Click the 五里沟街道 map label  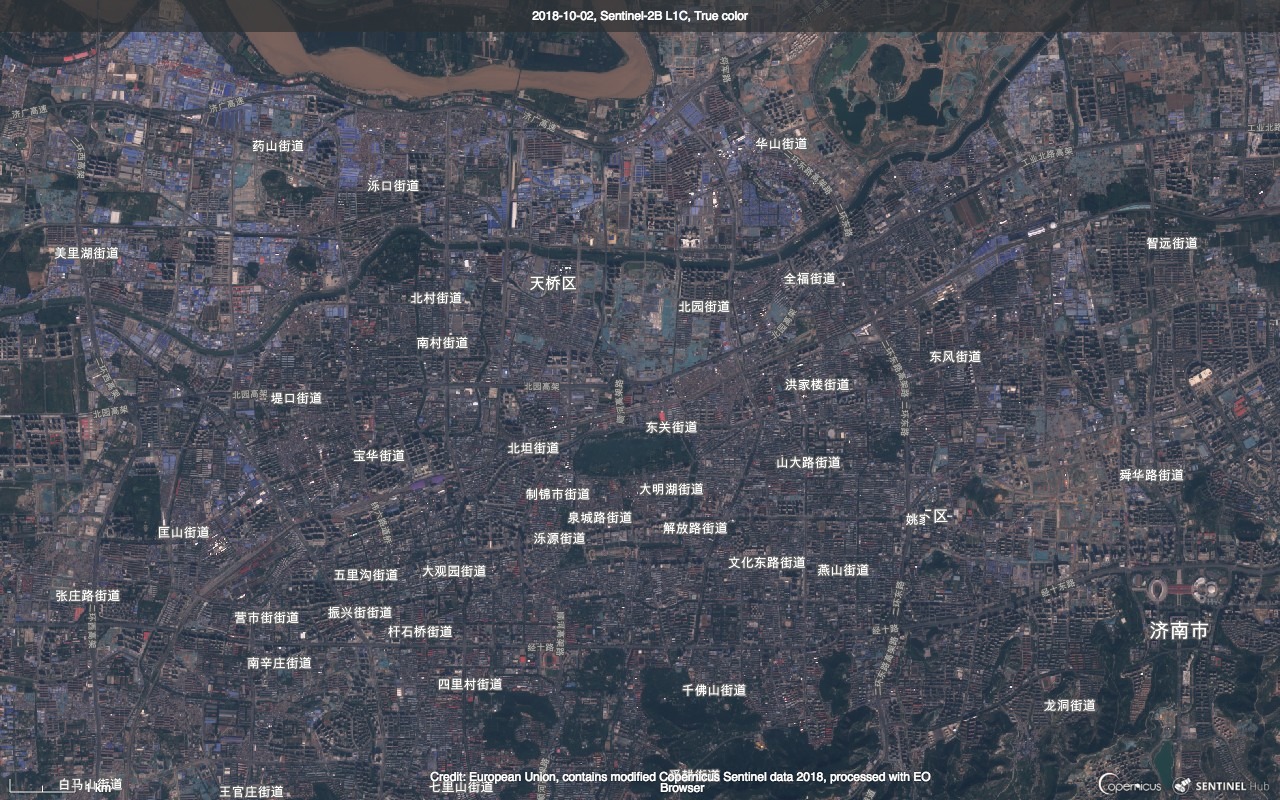pos(366,575)
